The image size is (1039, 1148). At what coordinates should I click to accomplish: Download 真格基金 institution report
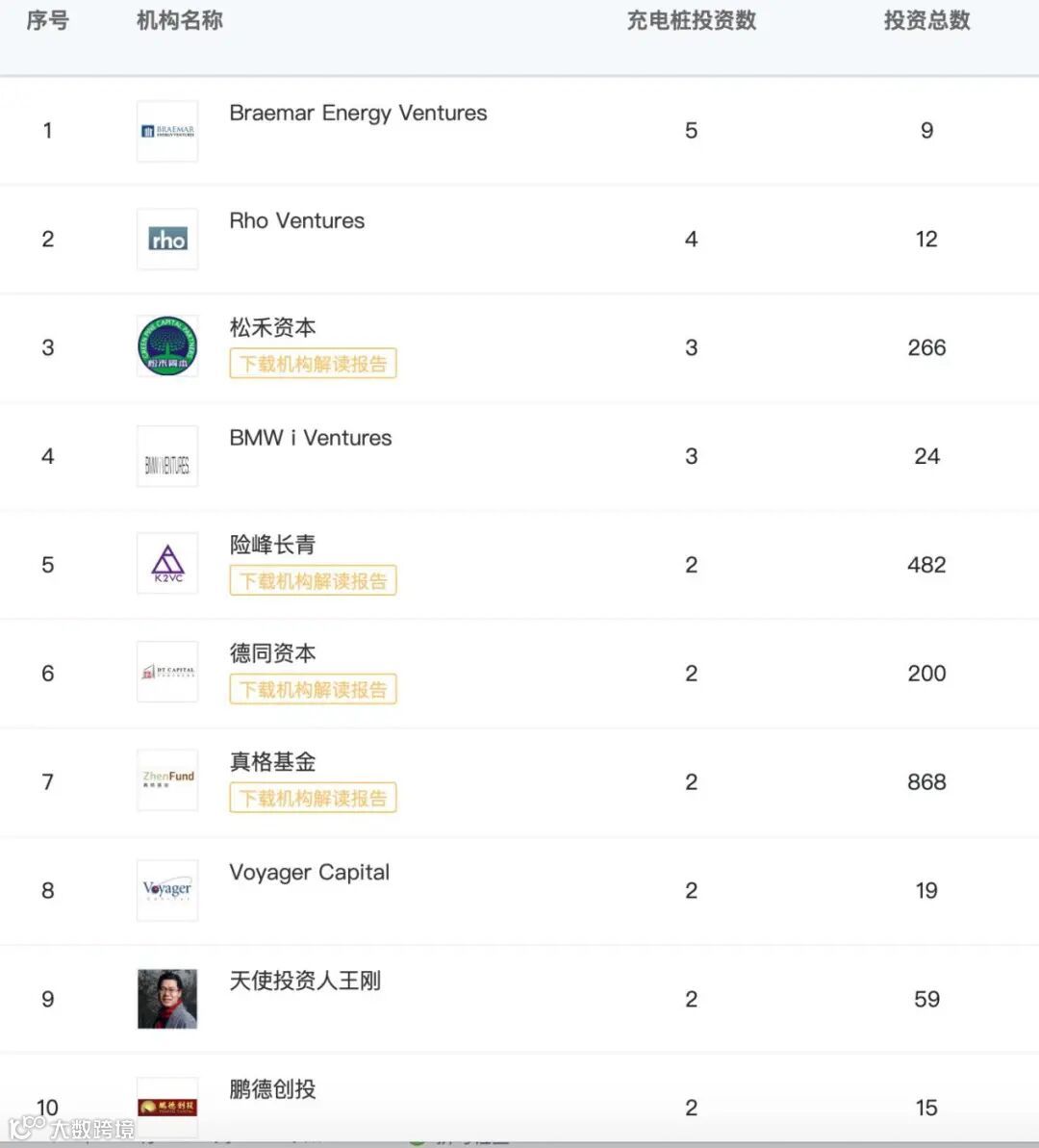click(x=313, y=799)
